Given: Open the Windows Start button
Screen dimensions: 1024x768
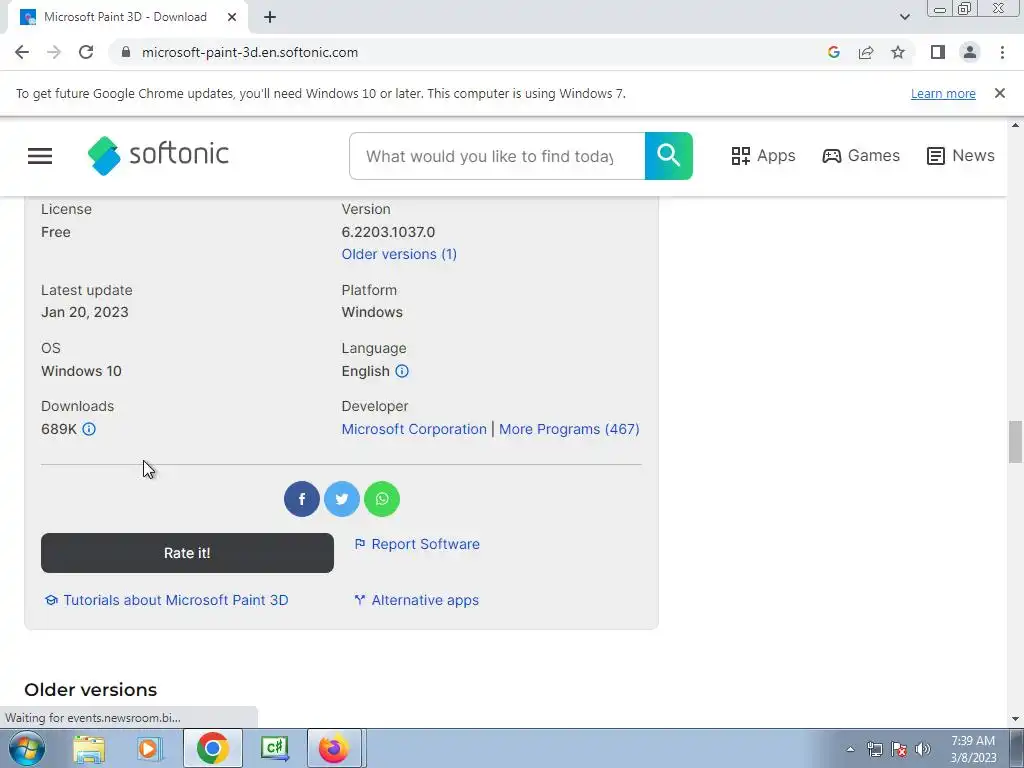Looking at the screenshot, I should pos(27,748).
